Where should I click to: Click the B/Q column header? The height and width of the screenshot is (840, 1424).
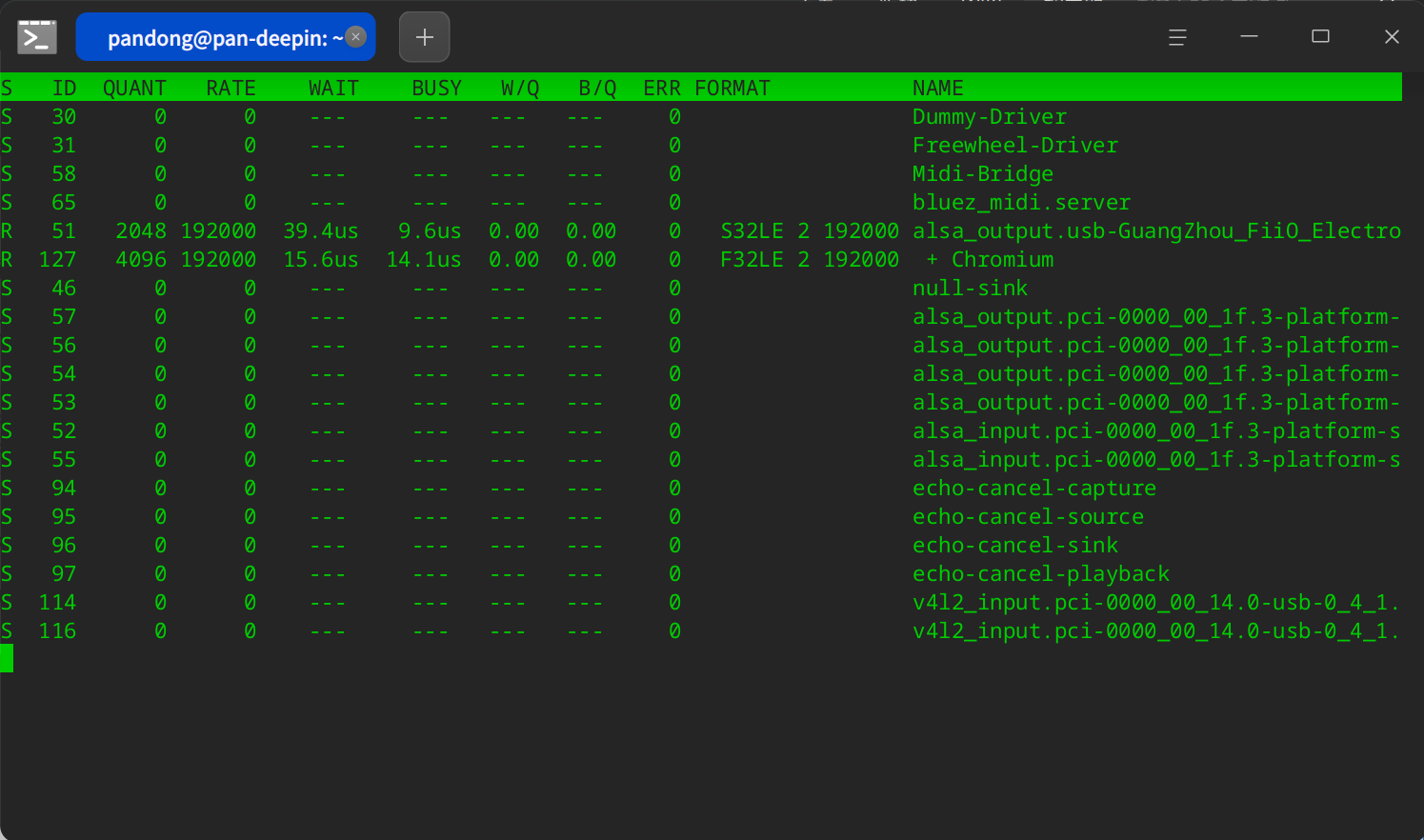pos(597,88)
